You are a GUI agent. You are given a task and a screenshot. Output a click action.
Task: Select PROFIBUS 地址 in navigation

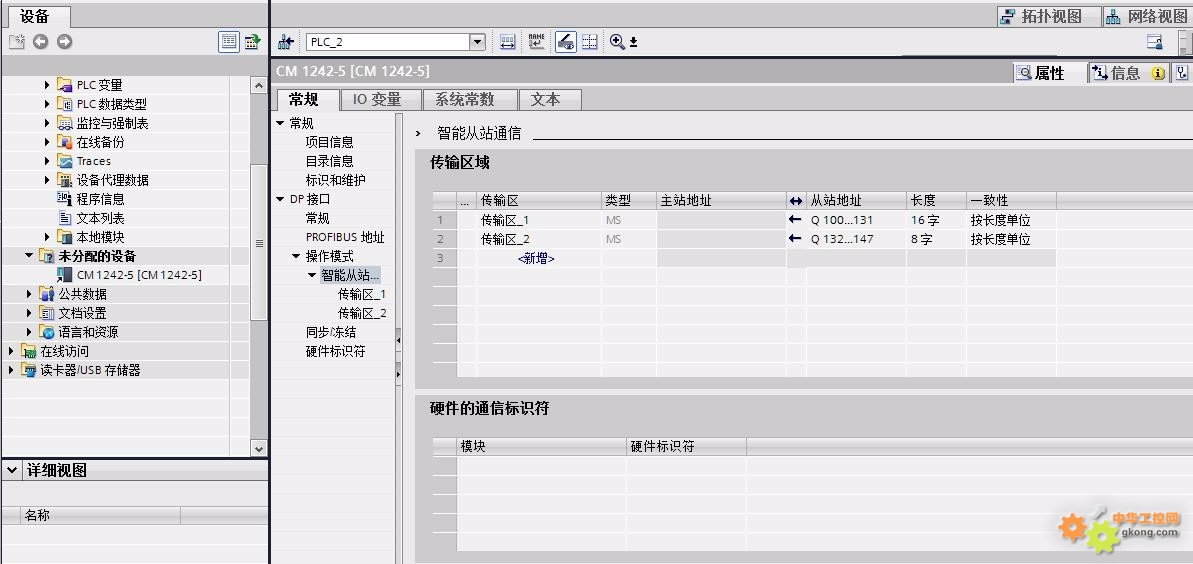(345, 237)
